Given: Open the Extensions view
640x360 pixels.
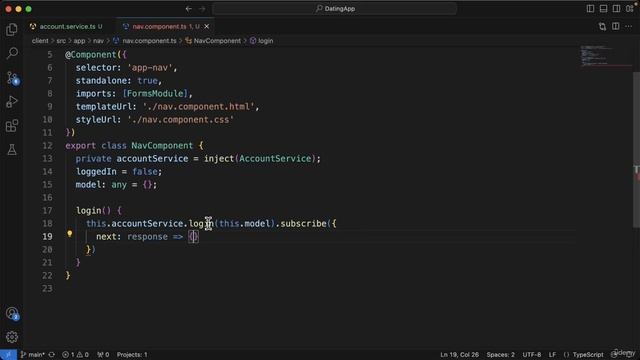Looking at the screenshot, I should coord(12,126).
